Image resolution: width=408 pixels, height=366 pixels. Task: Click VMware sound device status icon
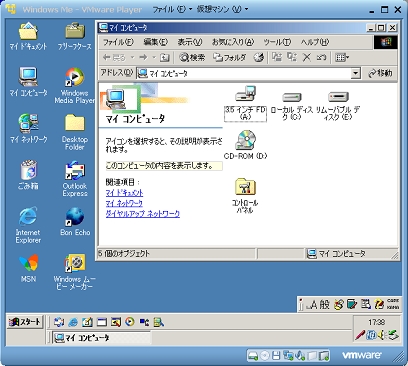point(300,356)
